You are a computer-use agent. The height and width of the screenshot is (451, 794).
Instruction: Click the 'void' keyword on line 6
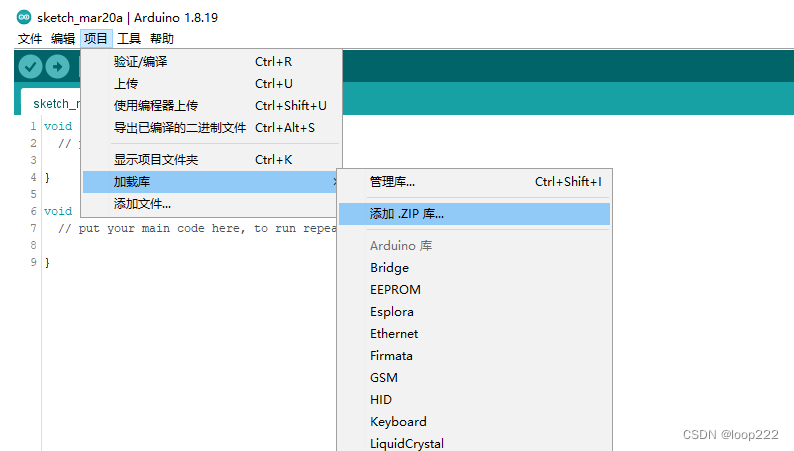tap(58, 211)
